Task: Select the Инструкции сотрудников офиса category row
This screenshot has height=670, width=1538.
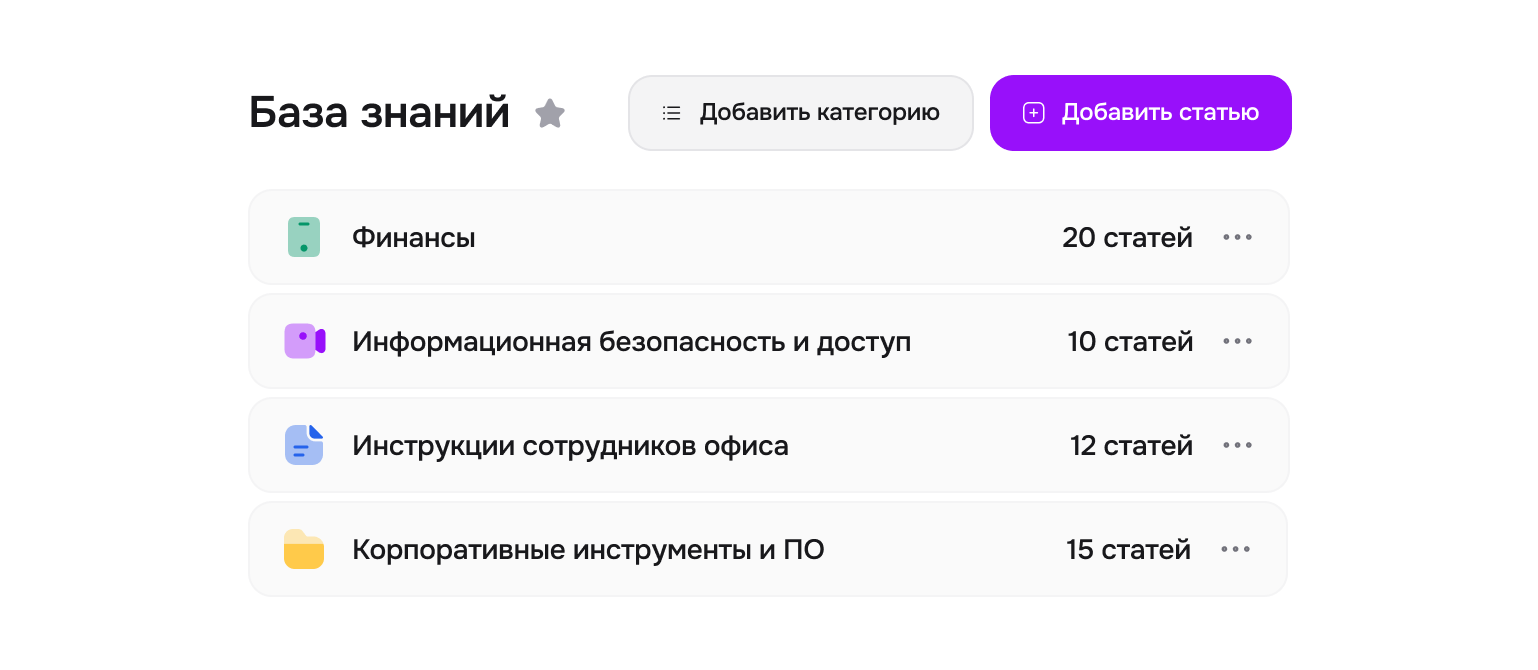Action: (700, 444)
